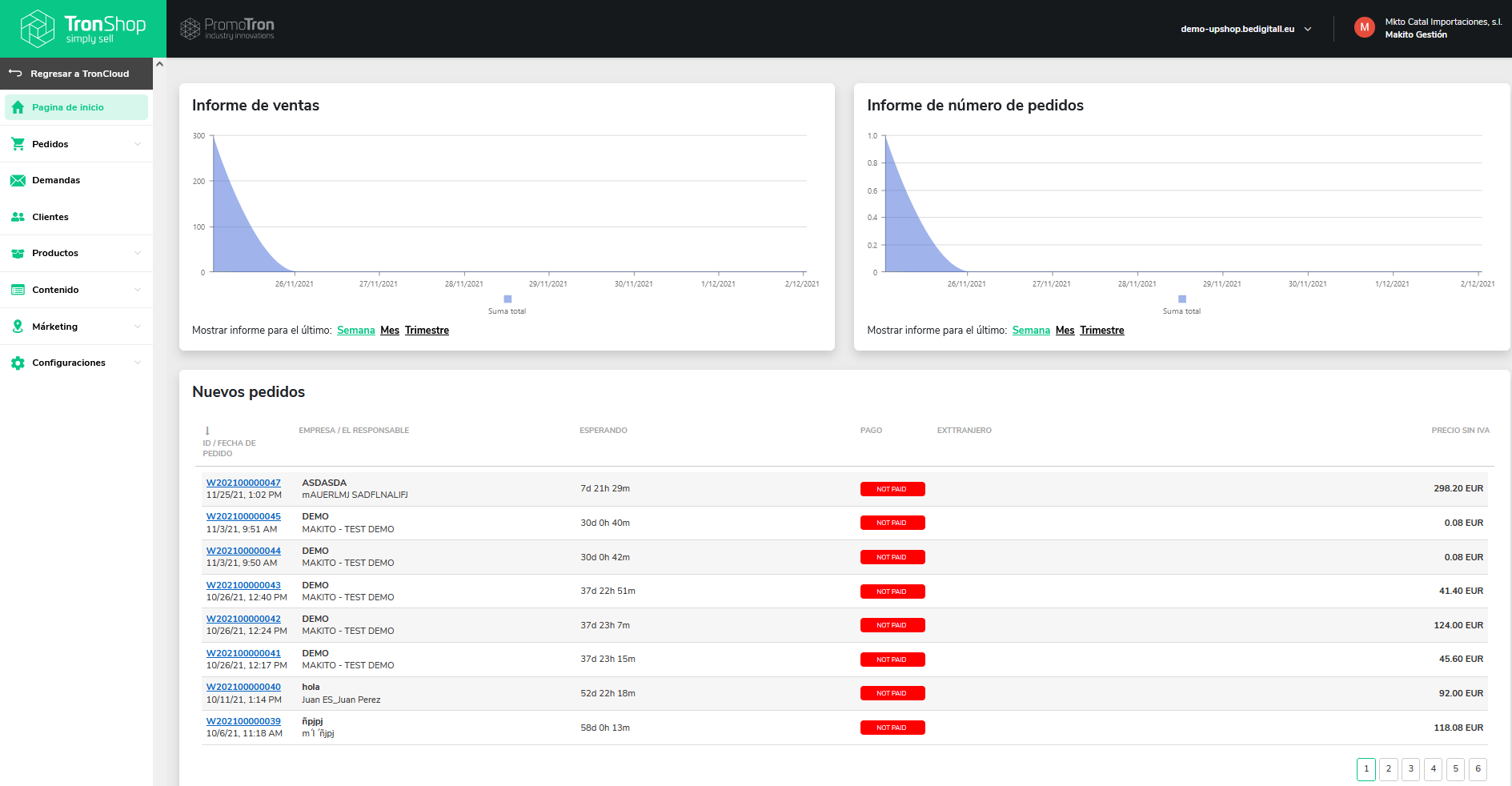The width and height of the screenshot is (1512, 786).
Task: Click the 298.20 EUR price cell
Action: click(x=1458, y=488)
